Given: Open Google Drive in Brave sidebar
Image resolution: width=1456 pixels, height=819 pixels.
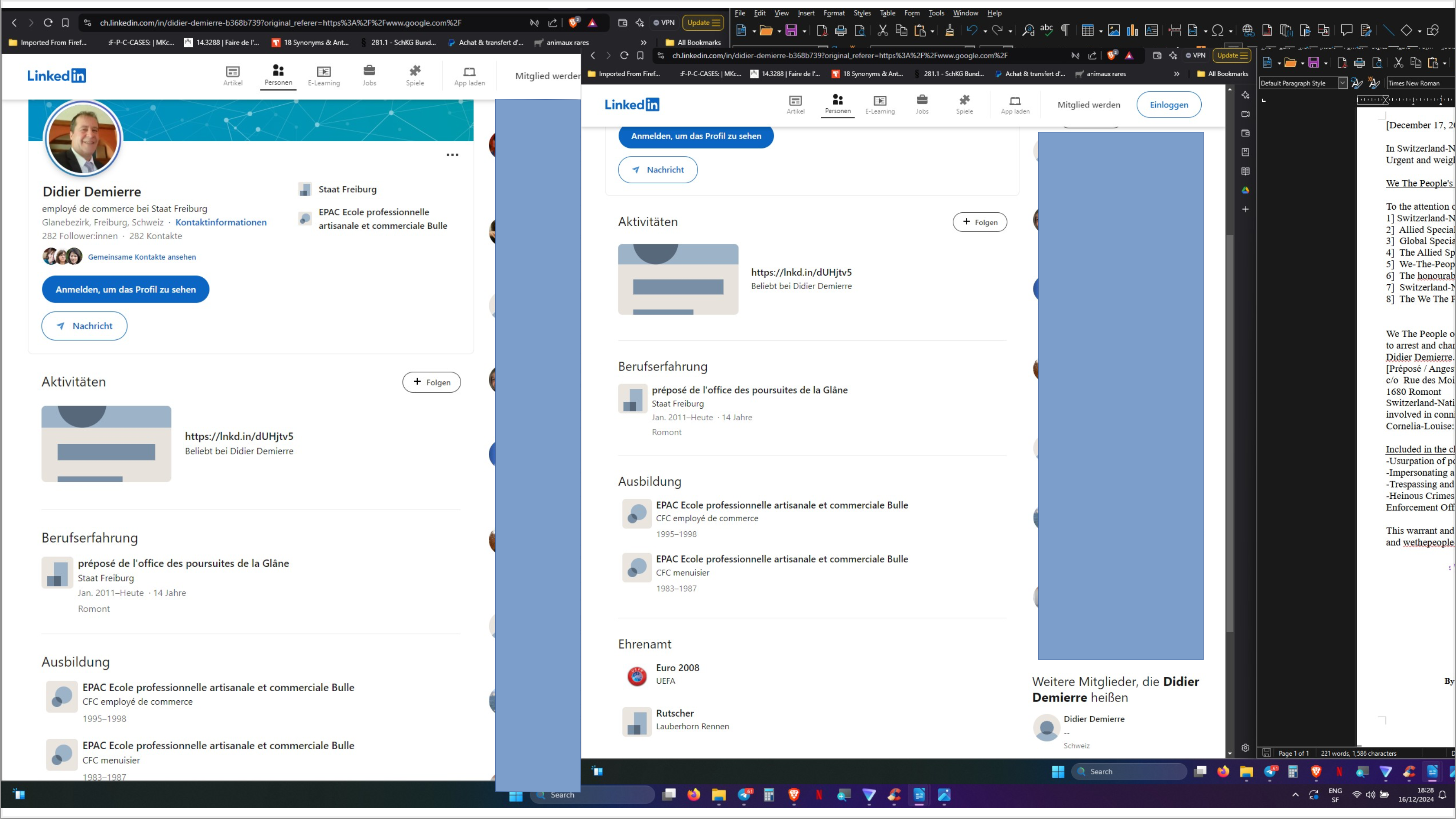Looking at the screenshot, I should pyautogui.click(x=1245, y=190).
